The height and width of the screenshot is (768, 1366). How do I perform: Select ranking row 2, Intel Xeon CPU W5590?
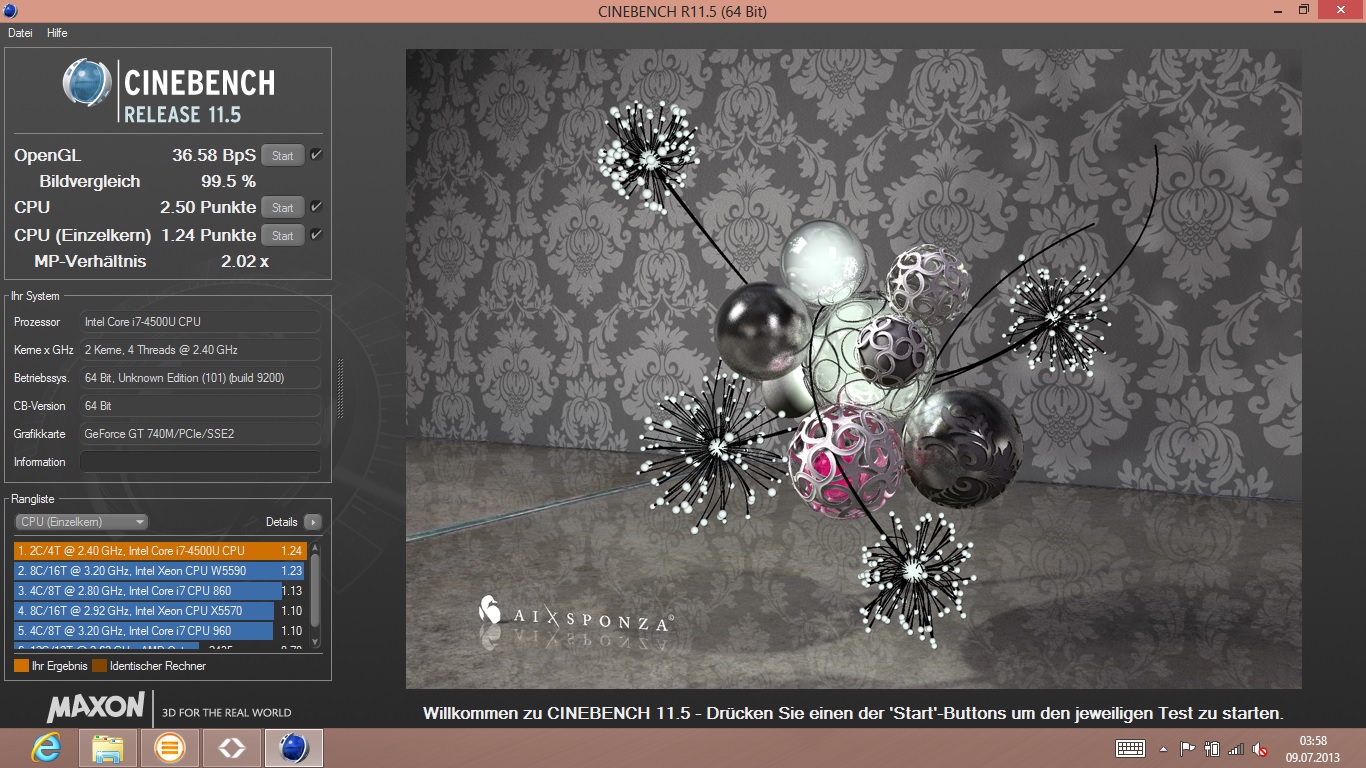[160, 571]
